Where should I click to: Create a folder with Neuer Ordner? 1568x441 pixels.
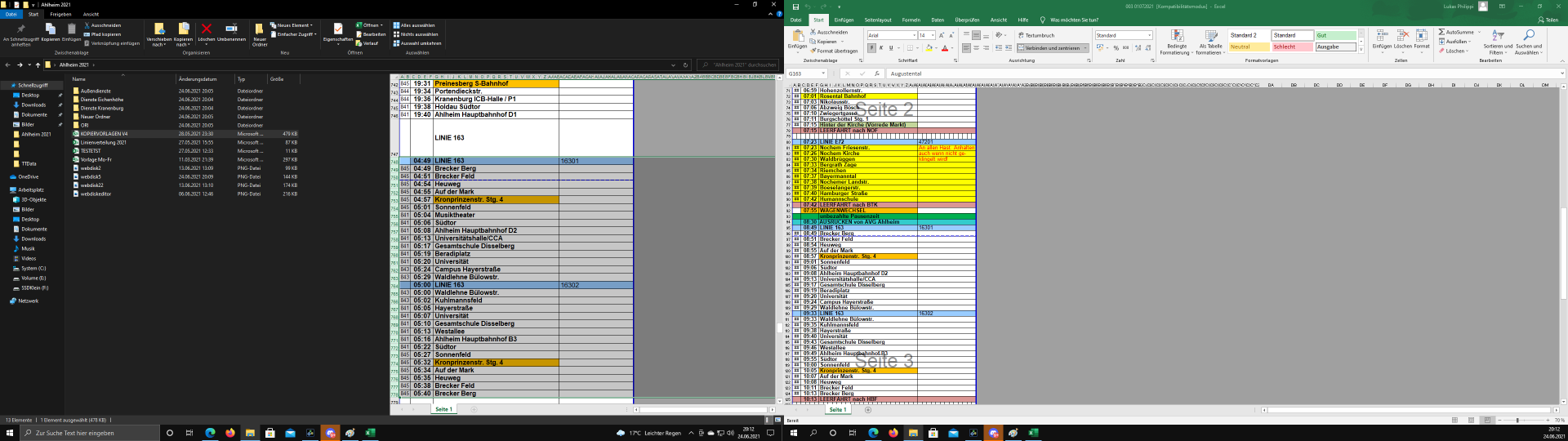coord(260,33)
